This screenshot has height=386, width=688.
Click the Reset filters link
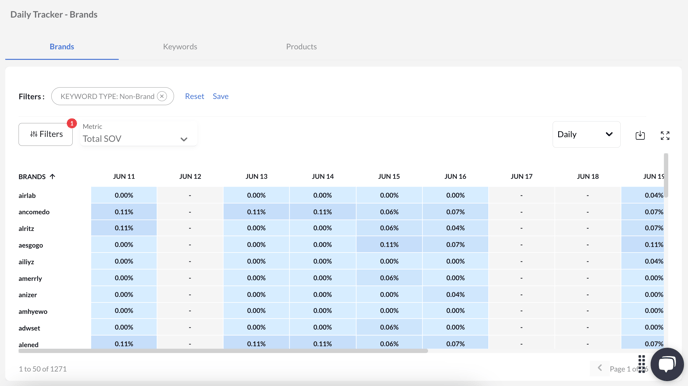(x=194, y=96)
